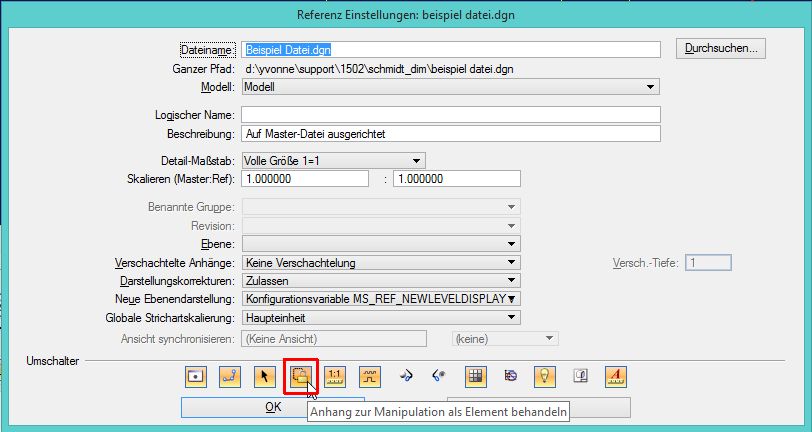Click the Ganzer Pfad file path text

click(379, 68)
